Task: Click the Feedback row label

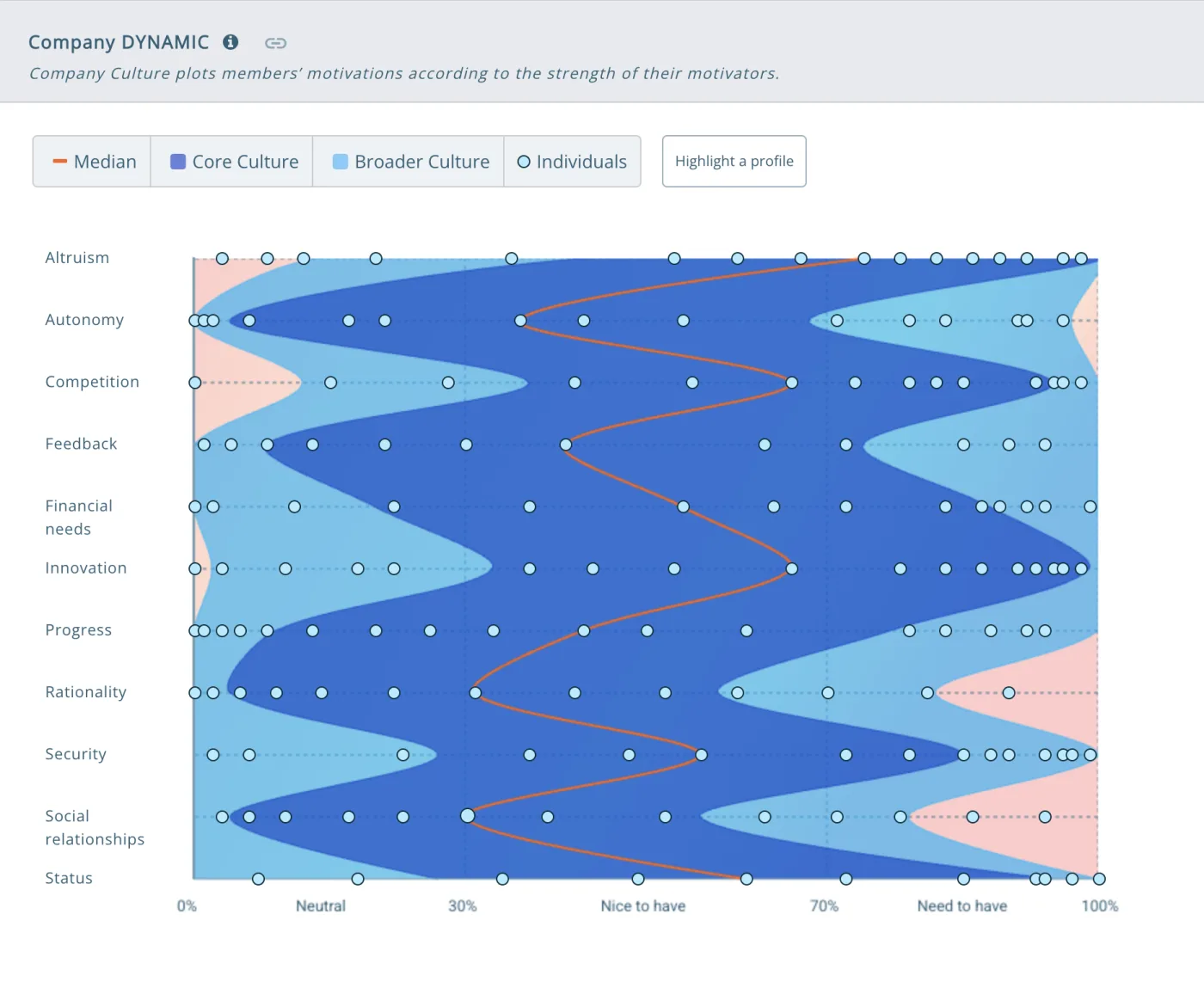Action: pyautogui.click(x=81, y=444)
